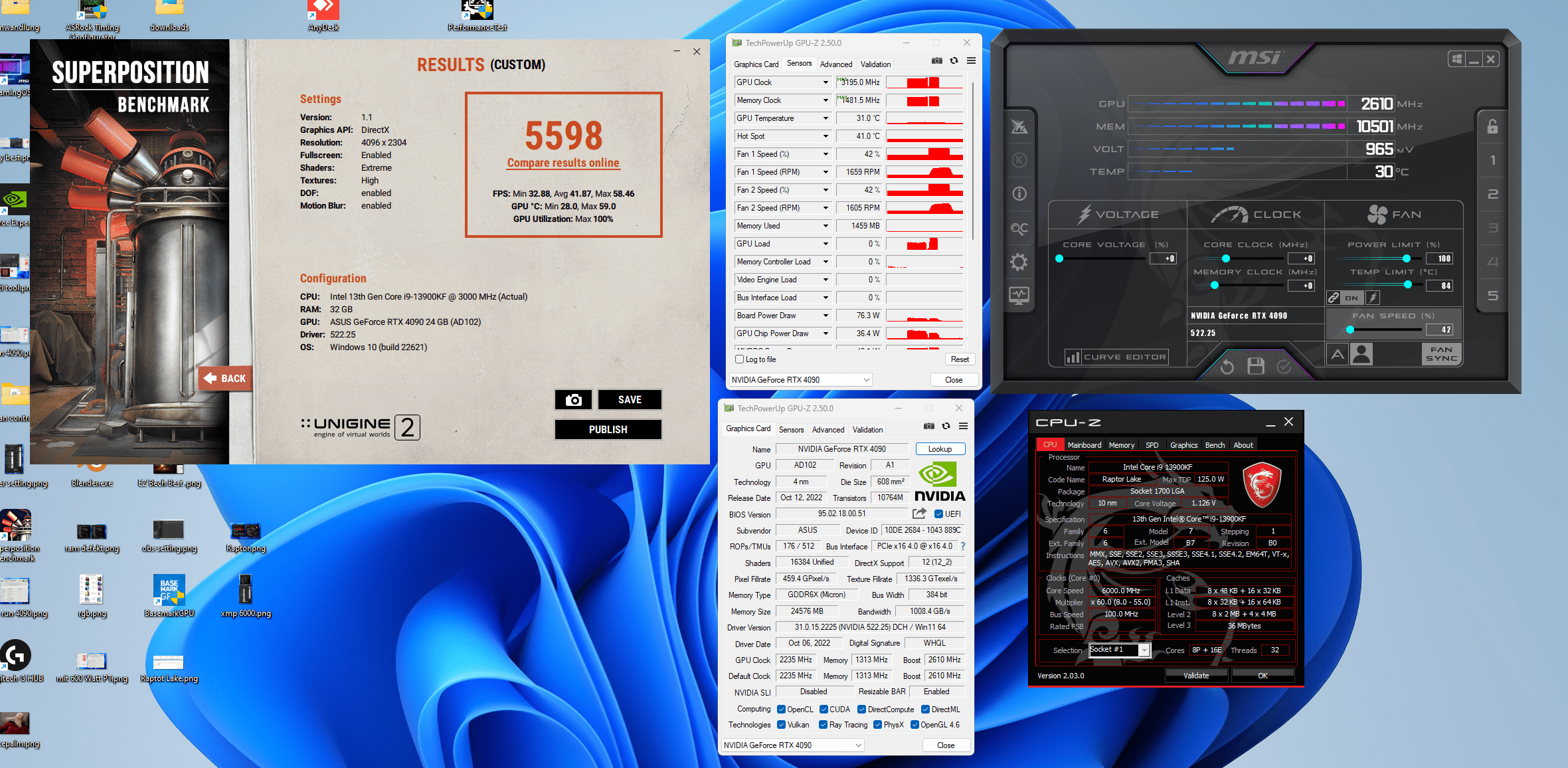Click Superposition BACK button
This screenshot has width=1568, height=768.
(226, 378)
